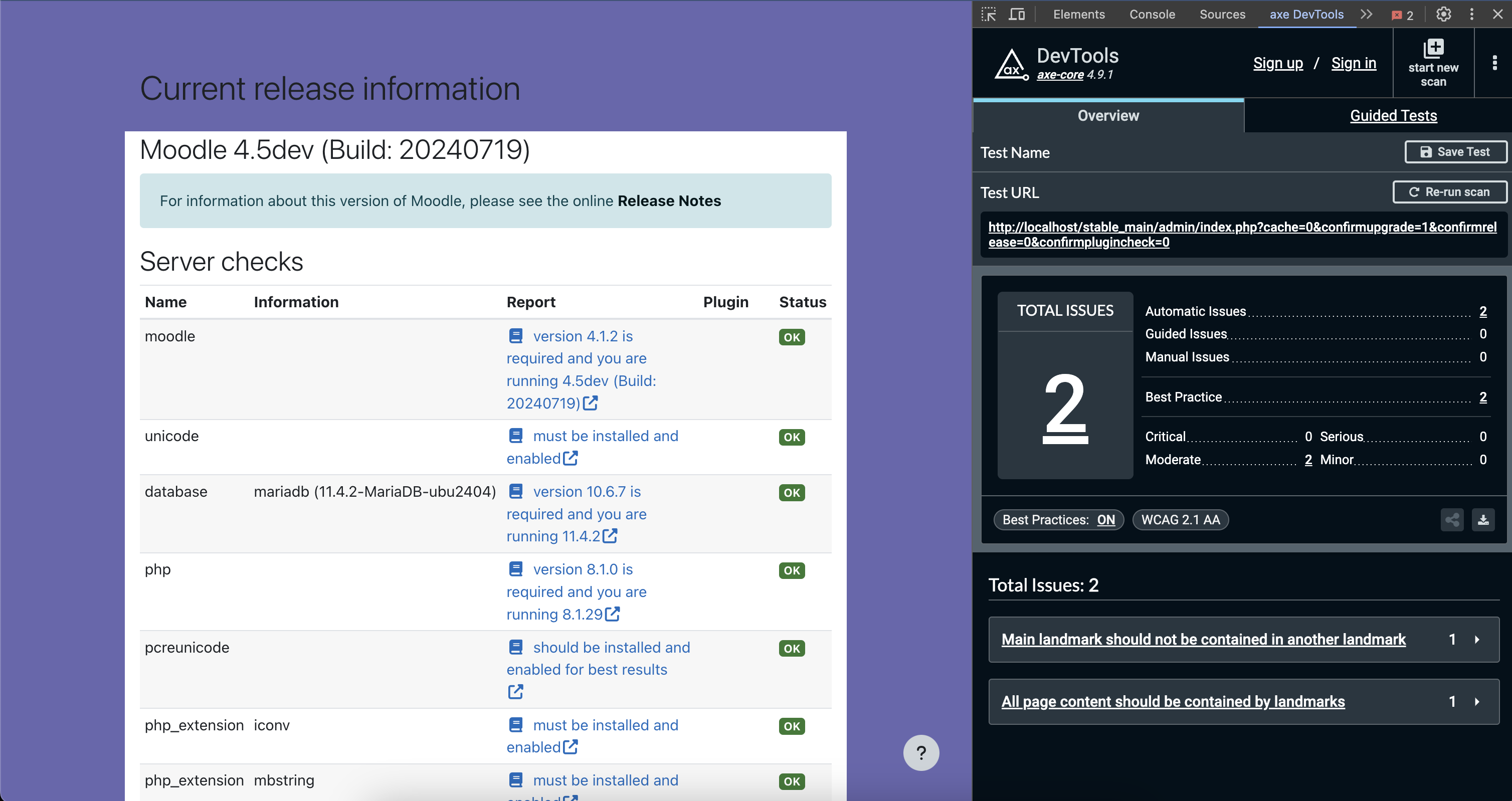Open version 8.1.0 is required report link
Image resolution: width=1512 pixels, height=801 pixels.
tap(577, 592)
